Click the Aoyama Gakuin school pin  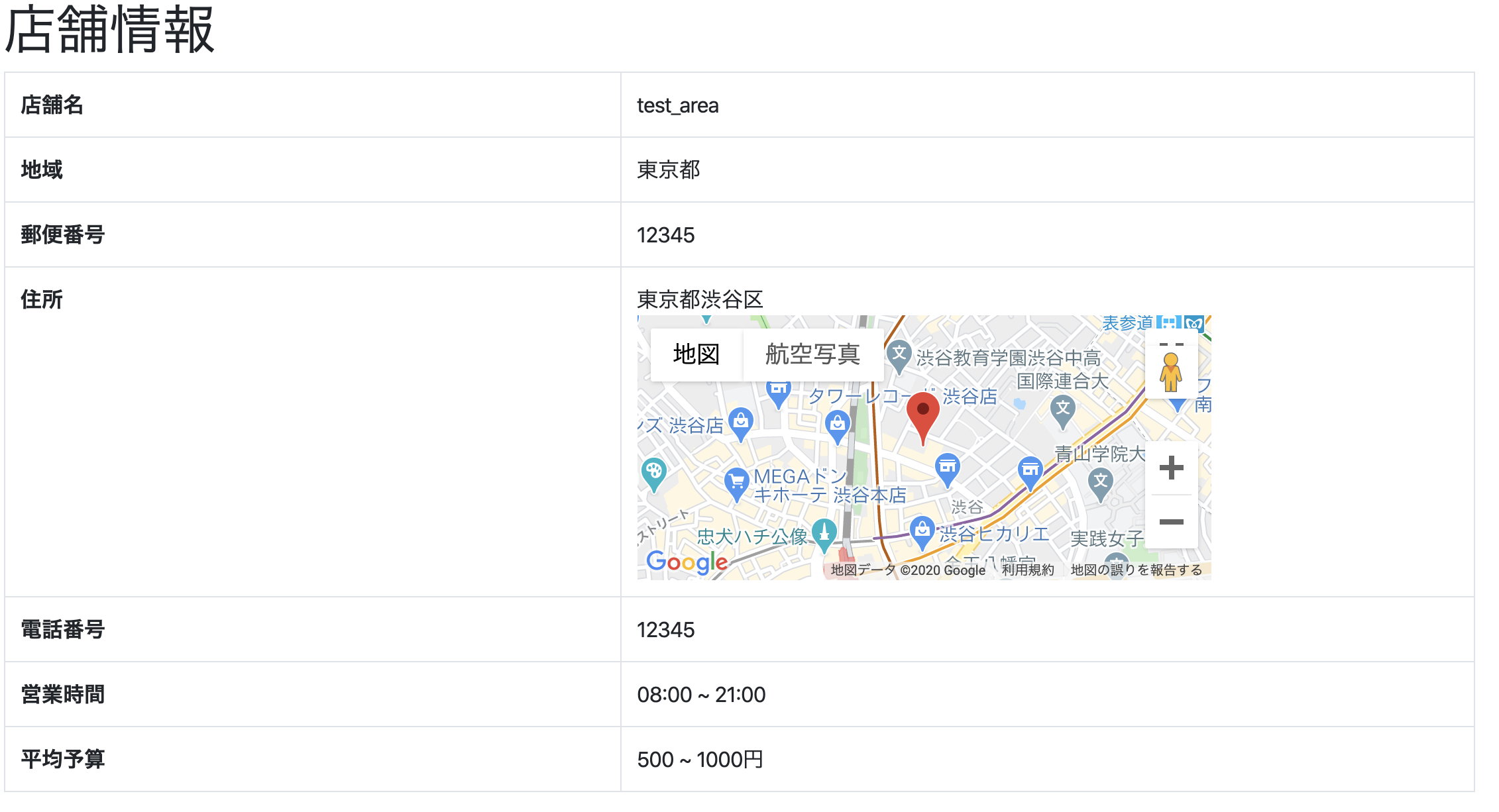point(1100,482)
